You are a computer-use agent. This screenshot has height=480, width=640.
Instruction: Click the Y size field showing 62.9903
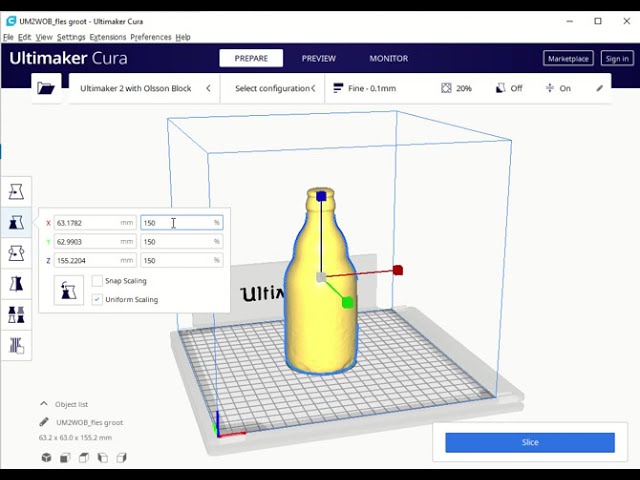[x=95, y=242]
